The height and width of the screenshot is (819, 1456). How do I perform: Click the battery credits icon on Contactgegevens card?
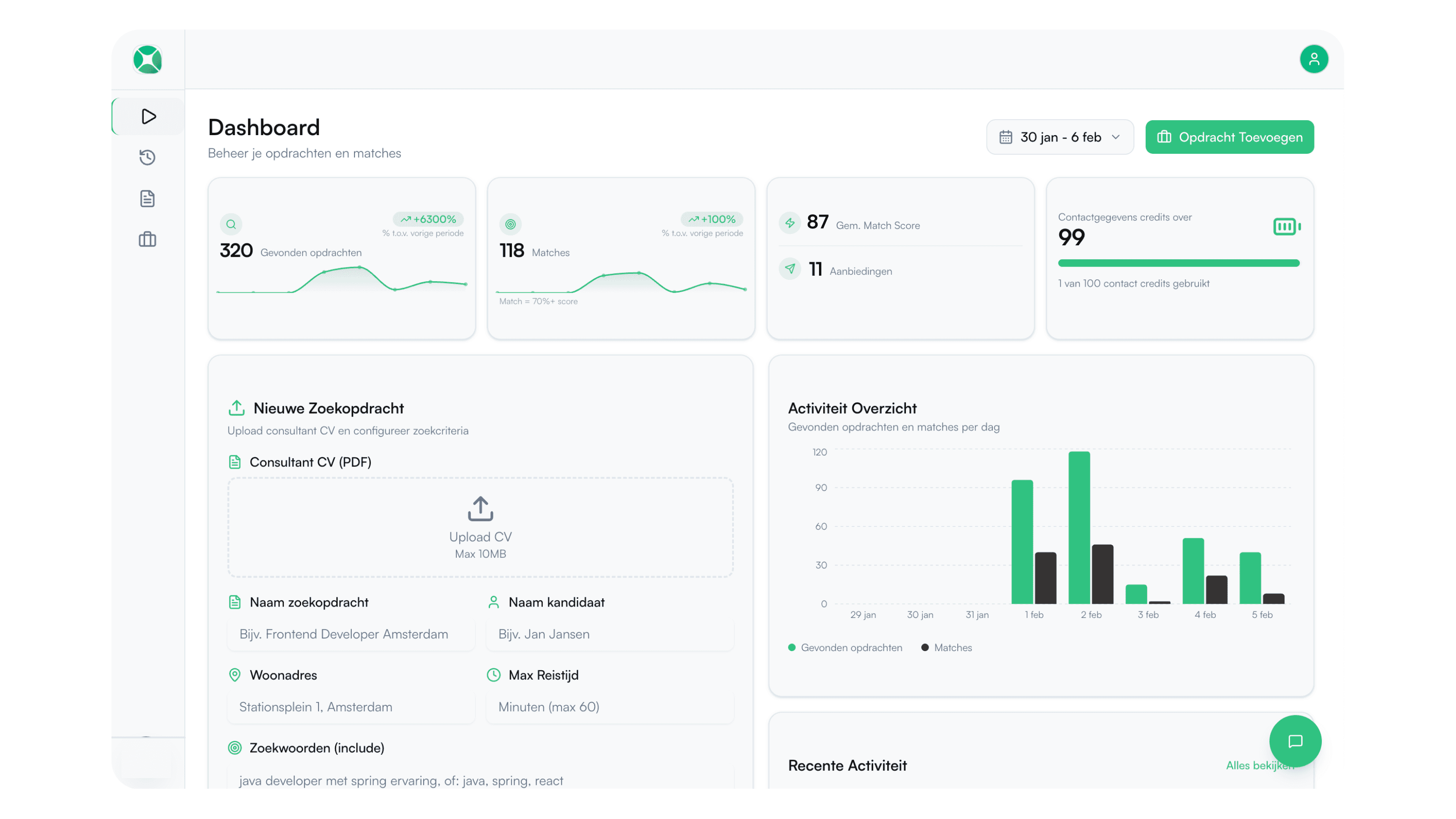1285,226
